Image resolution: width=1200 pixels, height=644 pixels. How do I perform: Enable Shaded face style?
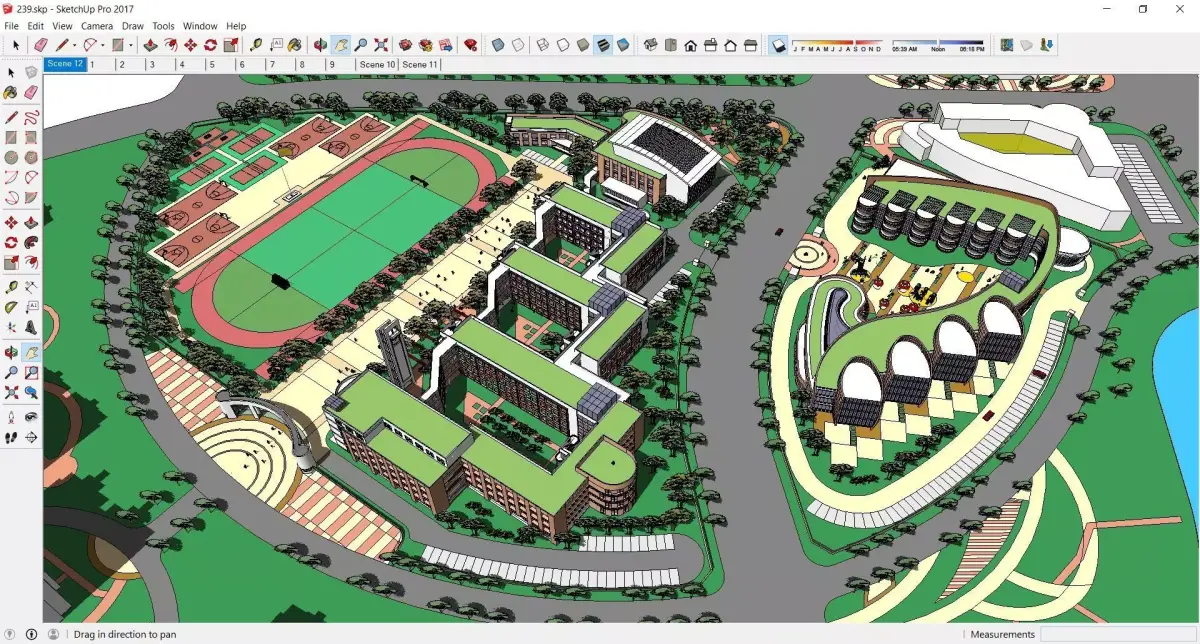click(583, 45)
